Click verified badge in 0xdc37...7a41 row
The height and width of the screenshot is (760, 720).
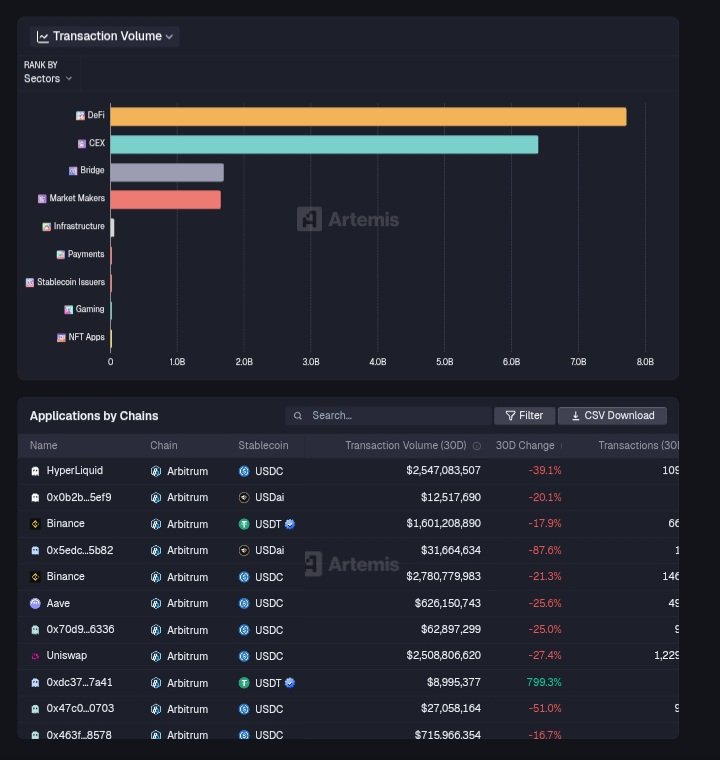[290, 682]
